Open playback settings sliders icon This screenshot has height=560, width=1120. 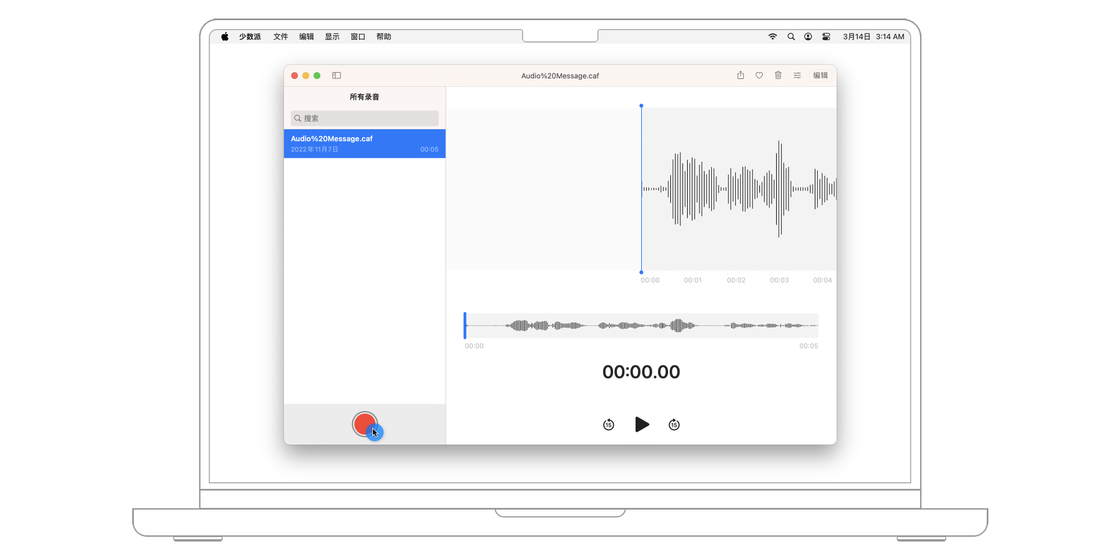(797, 76)
